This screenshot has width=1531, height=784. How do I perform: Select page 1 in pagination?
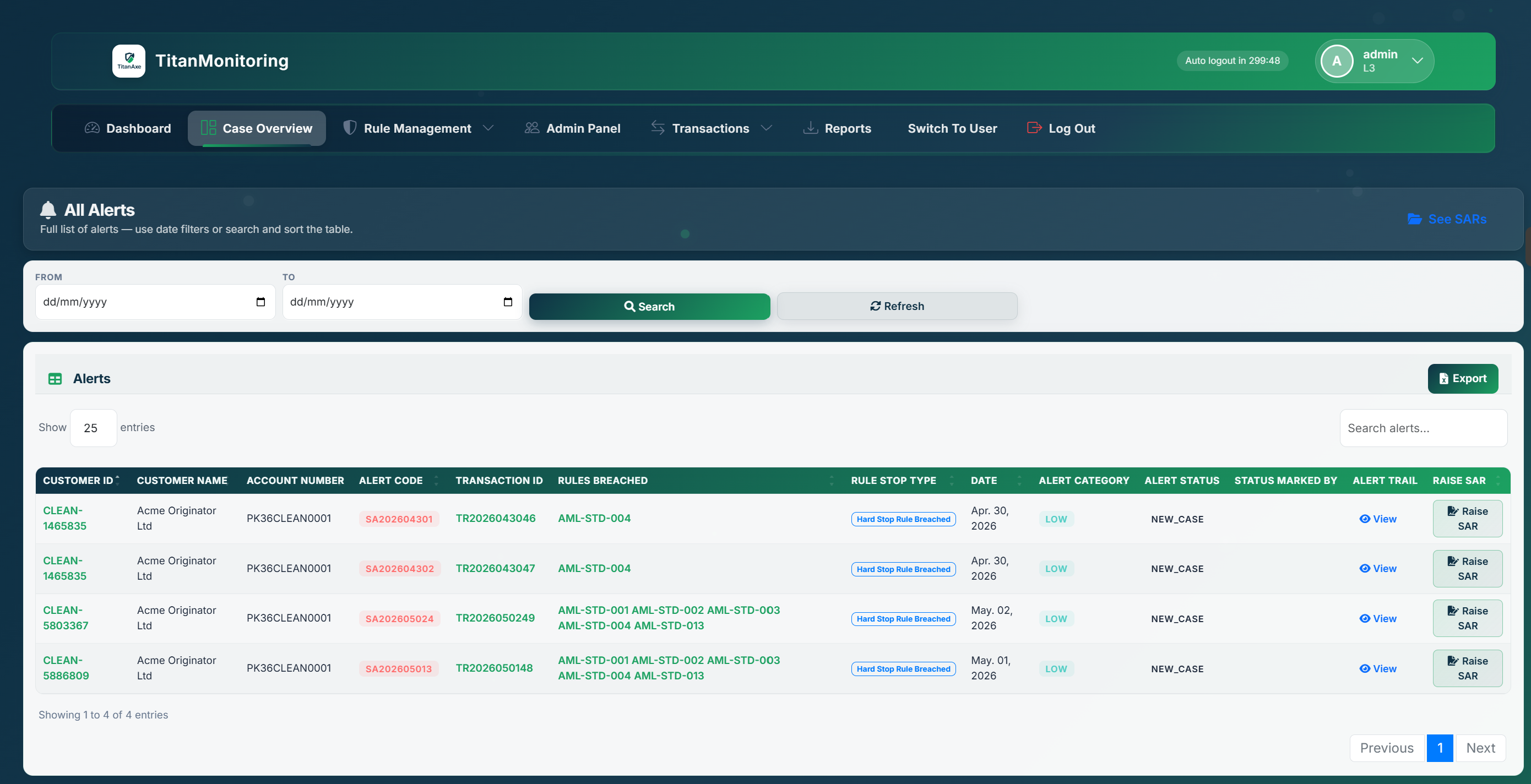pyautogui.click(x=1440, y=748)
